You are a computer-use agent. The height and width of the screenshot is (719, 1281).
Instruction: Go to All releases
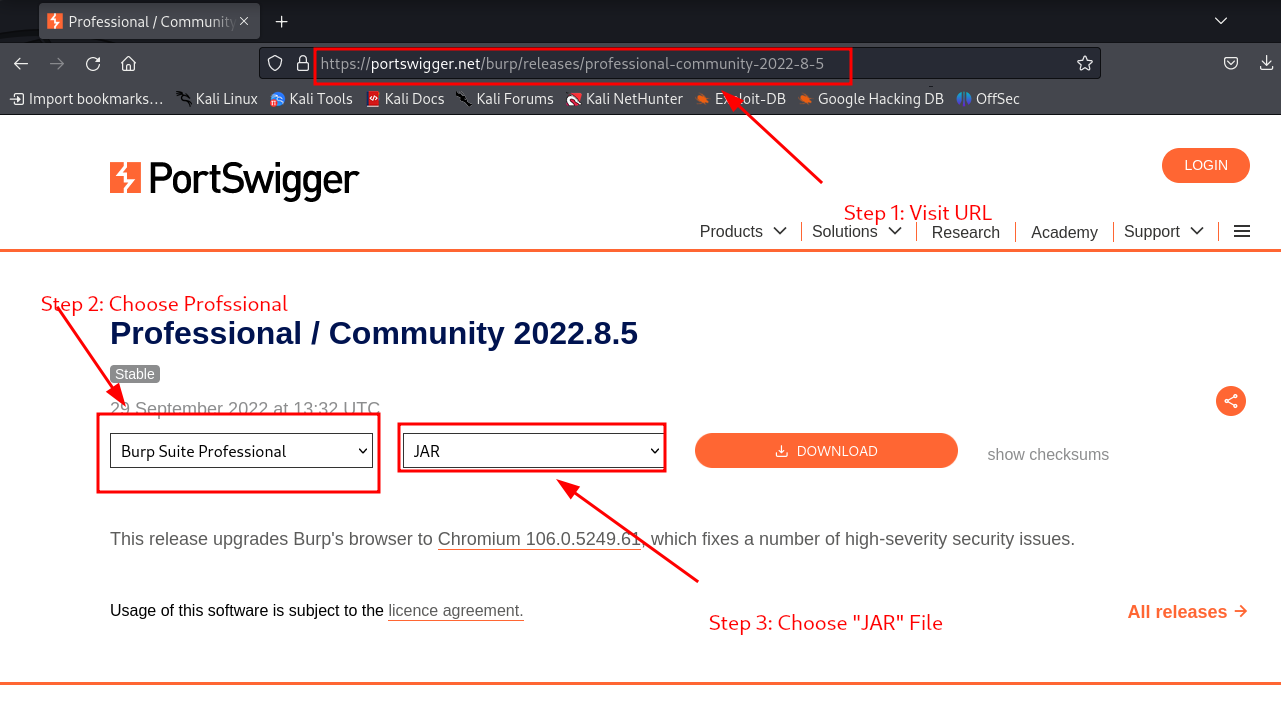tap(1187, 611)
